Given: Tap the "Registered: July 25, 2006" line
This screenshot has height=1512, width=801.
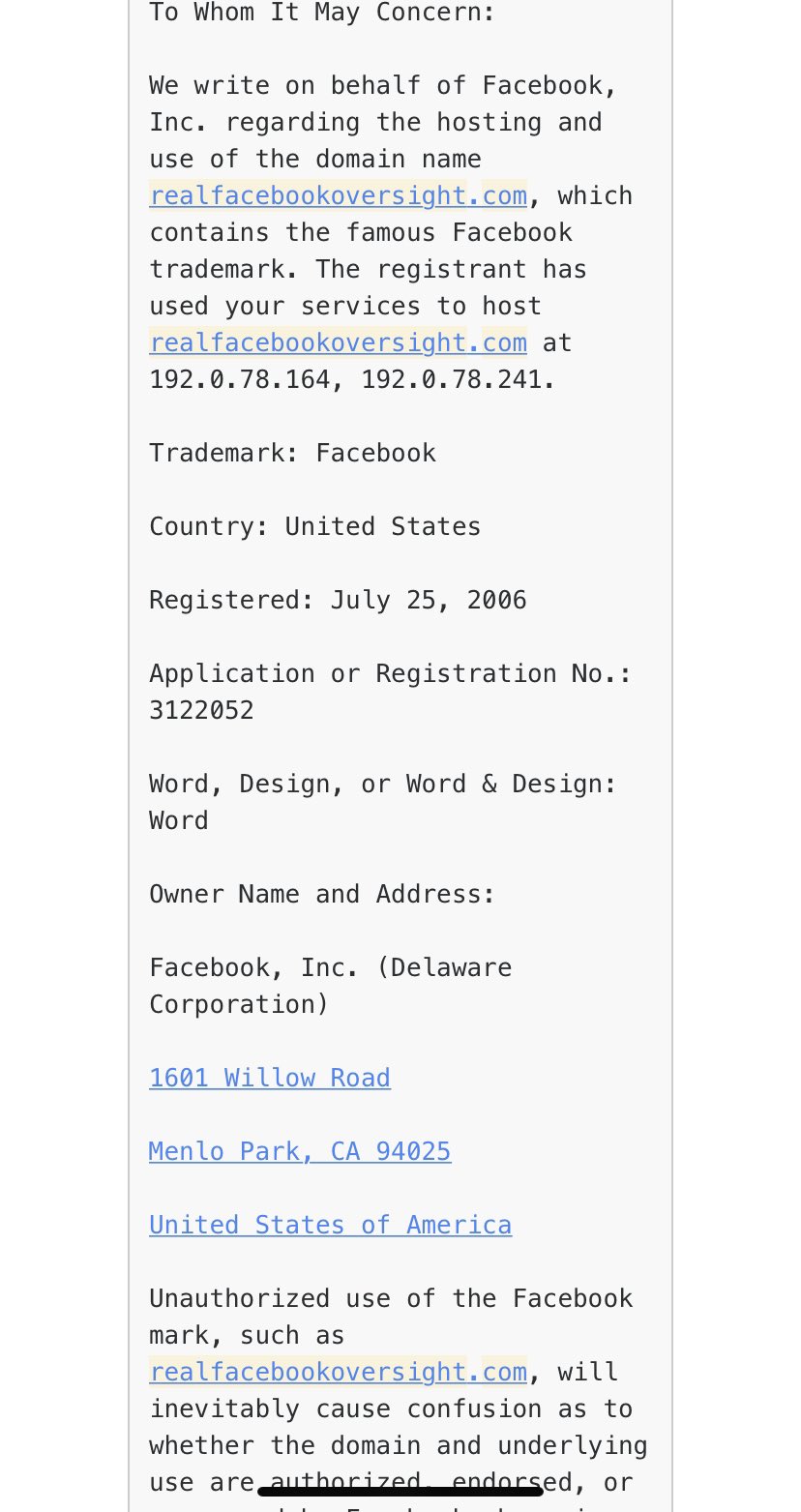Looking at the screenshot, I should [x=338, y=600].
